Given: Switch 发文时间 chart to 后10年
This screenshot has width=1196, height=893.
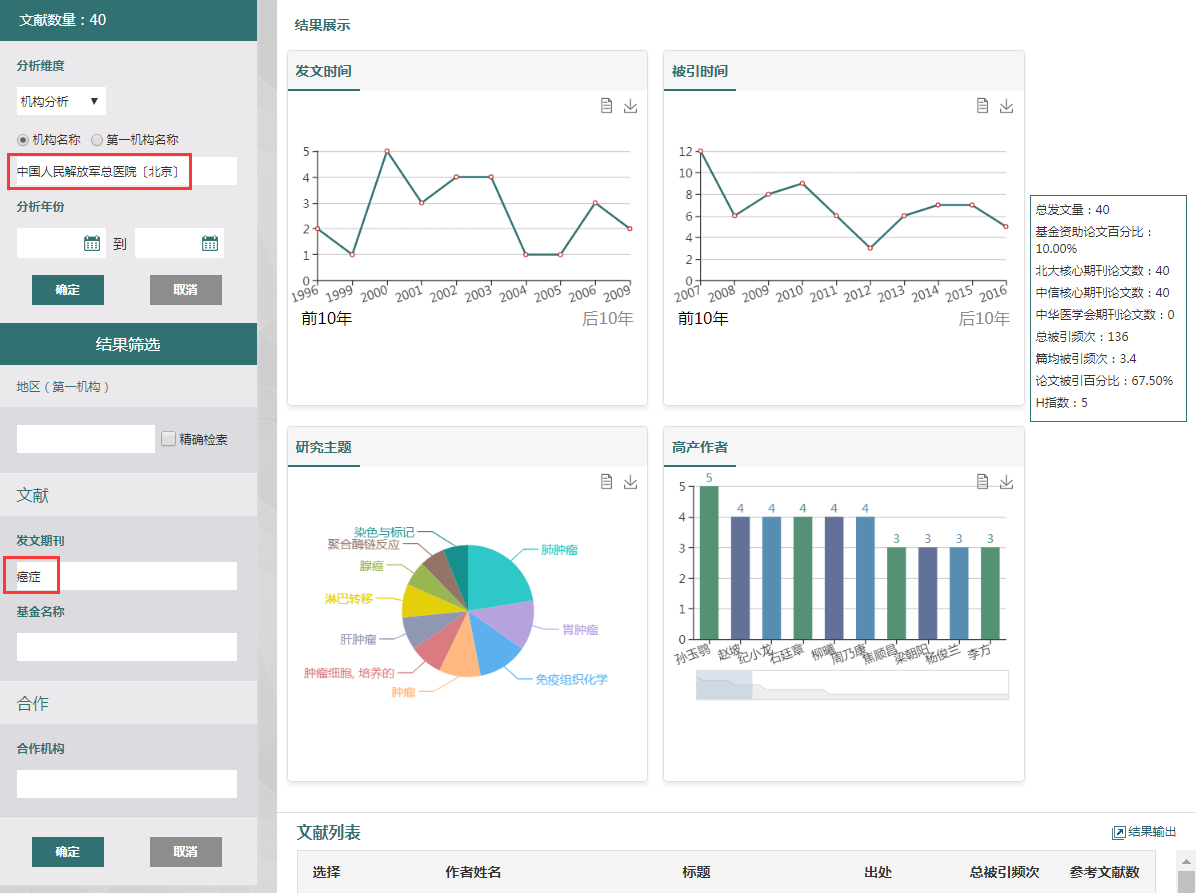Looking at the screenshot, I should (x=607, y=319).
